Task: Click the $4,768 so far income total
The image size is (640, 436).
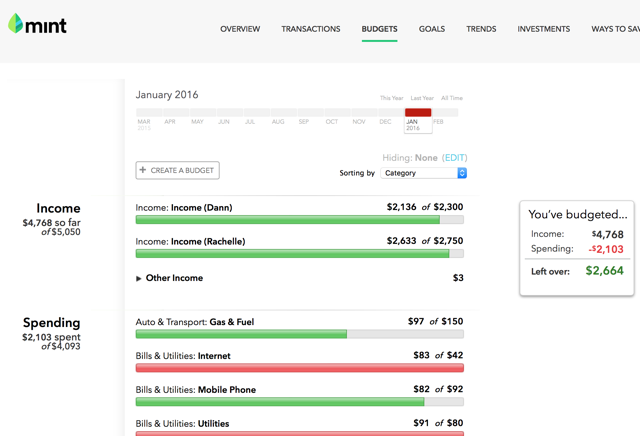Action: pos(51,223)
